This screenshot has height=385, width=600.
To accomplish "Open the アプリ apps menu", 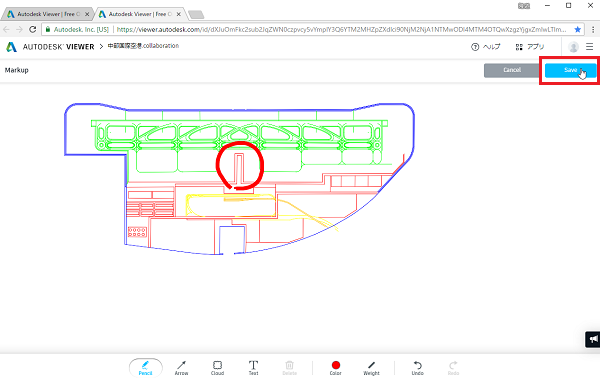I will [530, 47].
